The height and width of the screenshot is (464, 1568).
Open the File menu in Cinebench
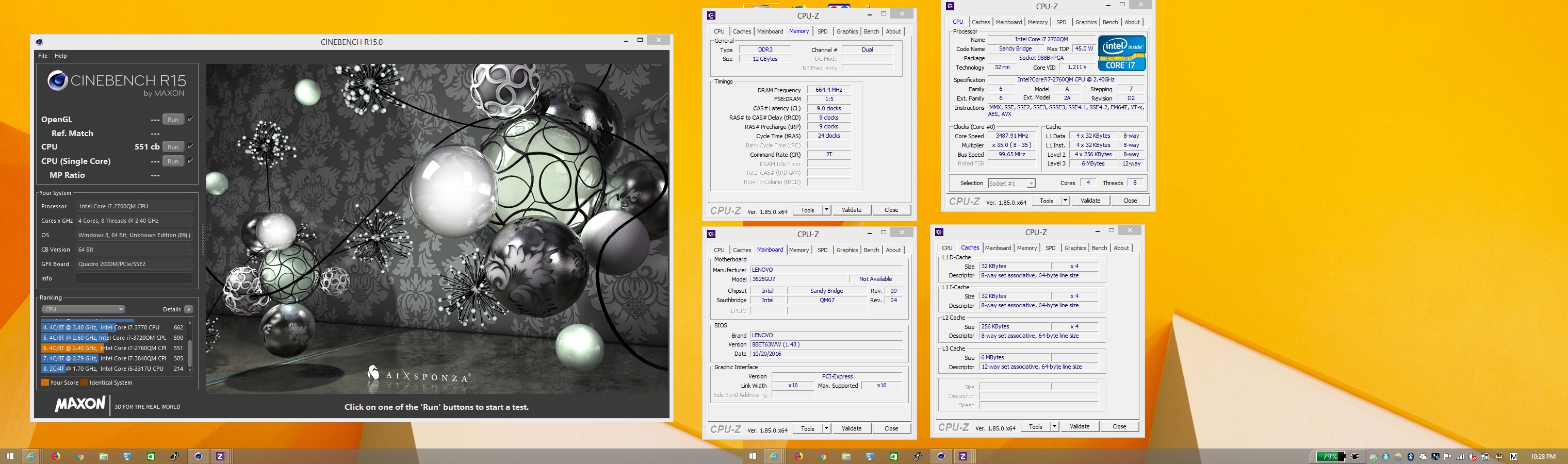click(x=43, y=56)
